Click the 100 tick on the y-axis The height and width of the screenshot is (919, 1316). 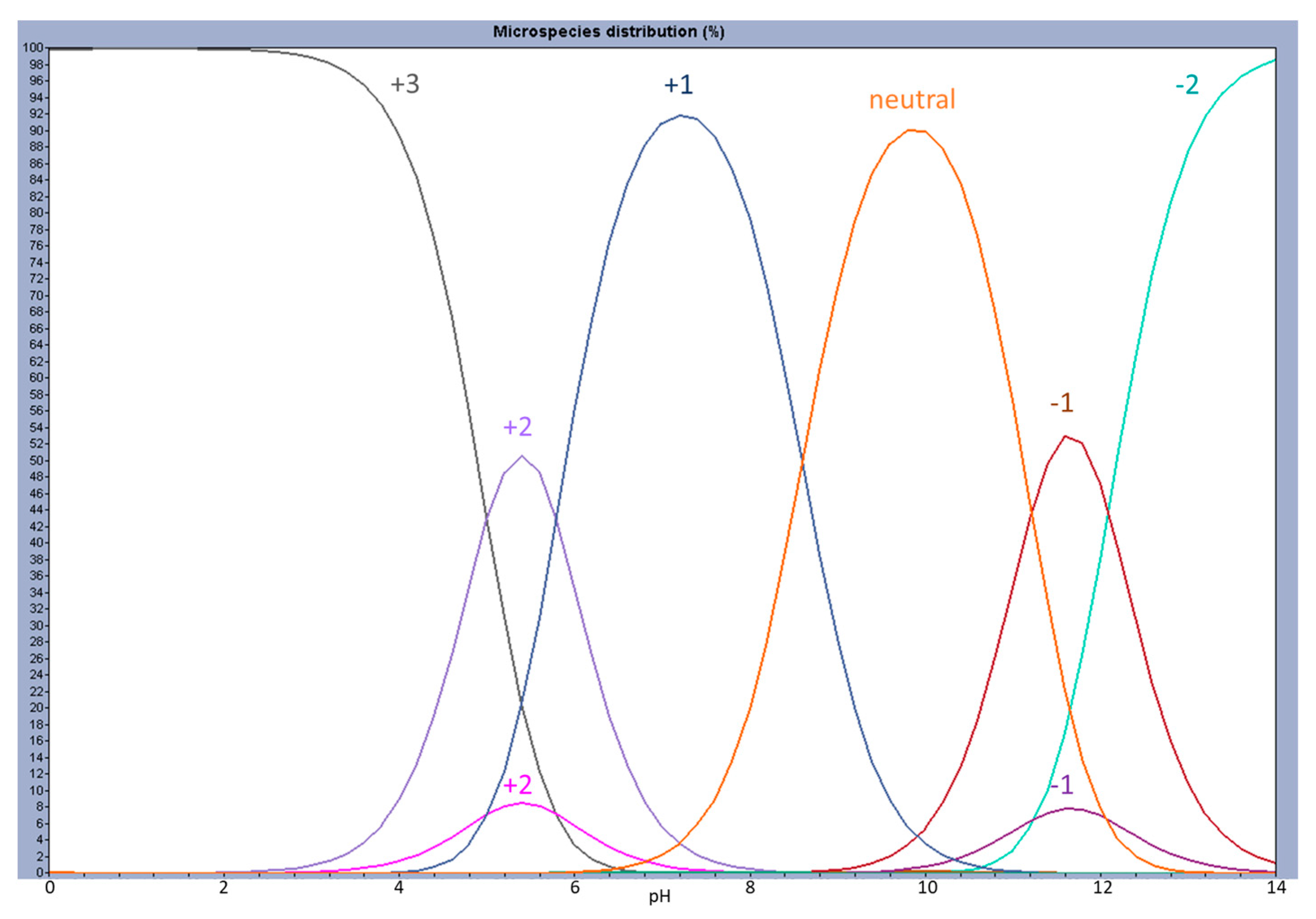(33, 48)
